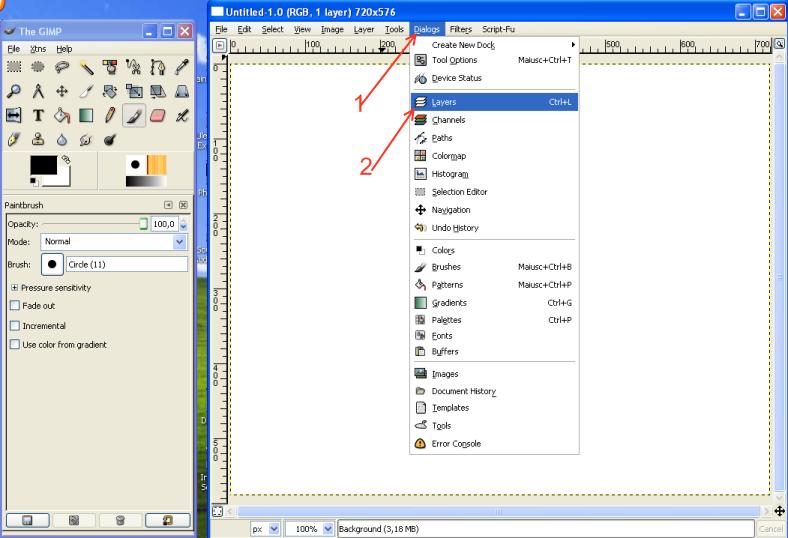
Task: Click the Save tool options button
Action: click(28, 520)
